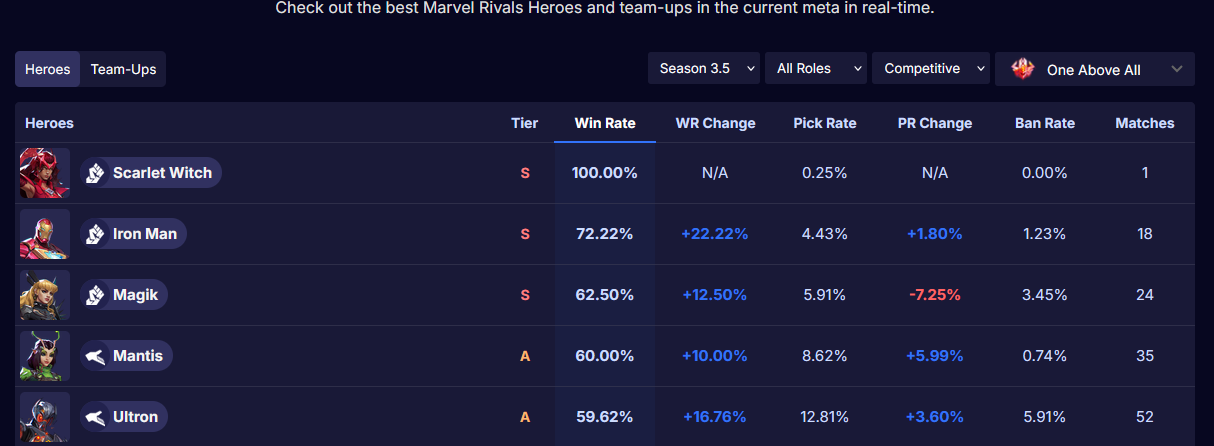Select the Heroes tab

coord(48,69)
